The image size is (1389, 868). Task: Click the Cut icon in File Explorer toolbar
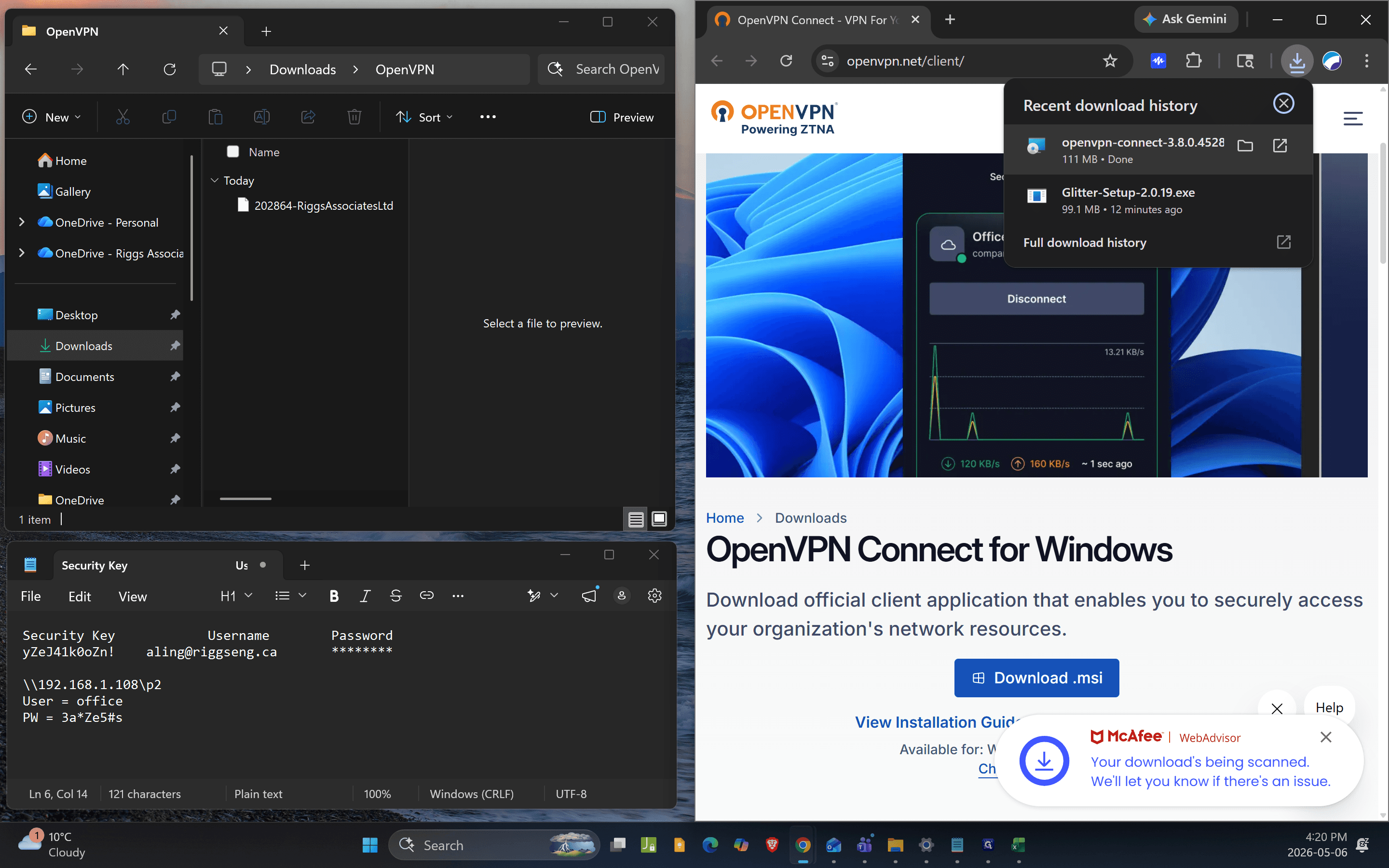coord(123,117)
